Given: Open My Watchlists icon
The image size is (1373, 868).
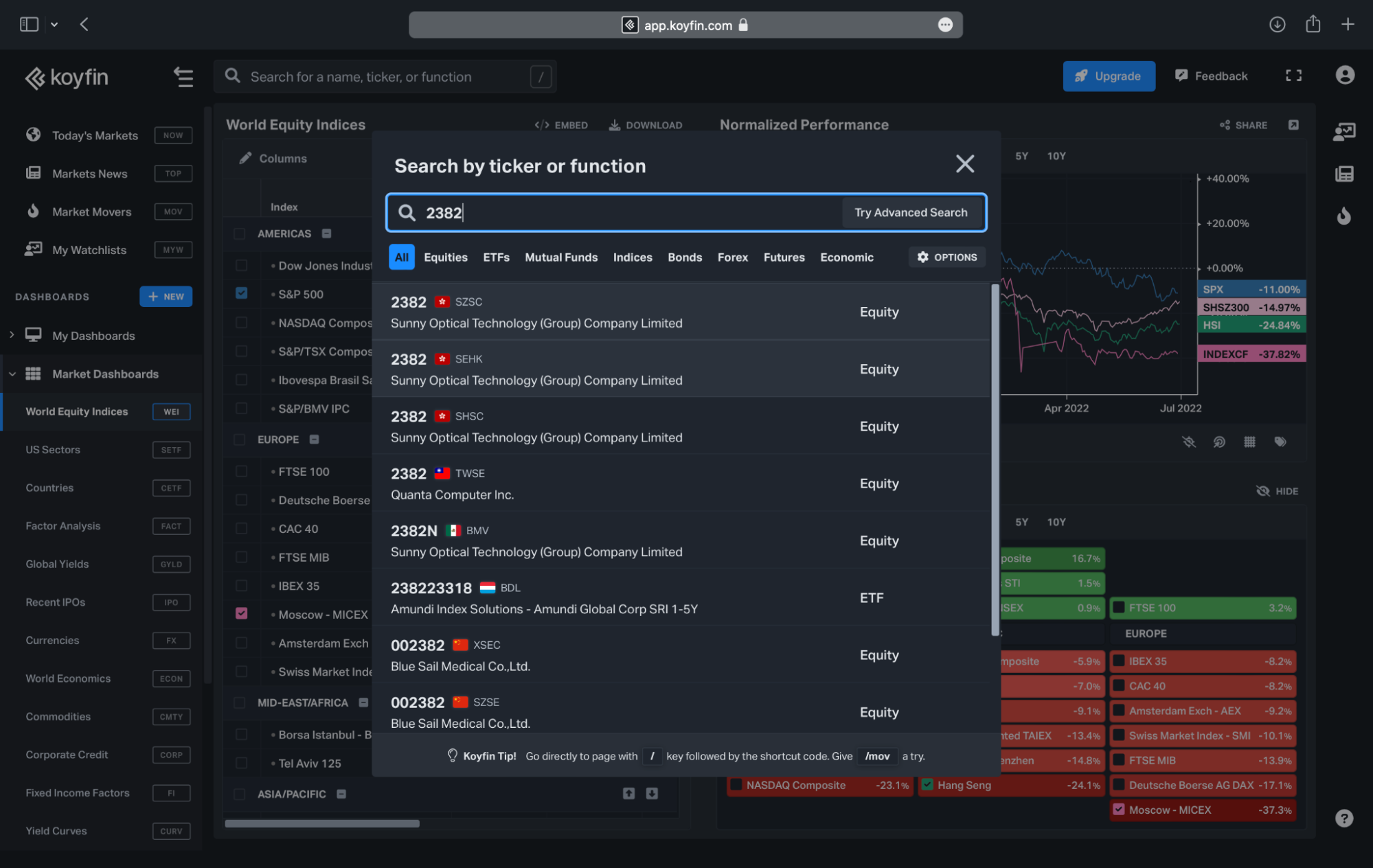Looking at the screenshot, I should (x=33, y=249).
